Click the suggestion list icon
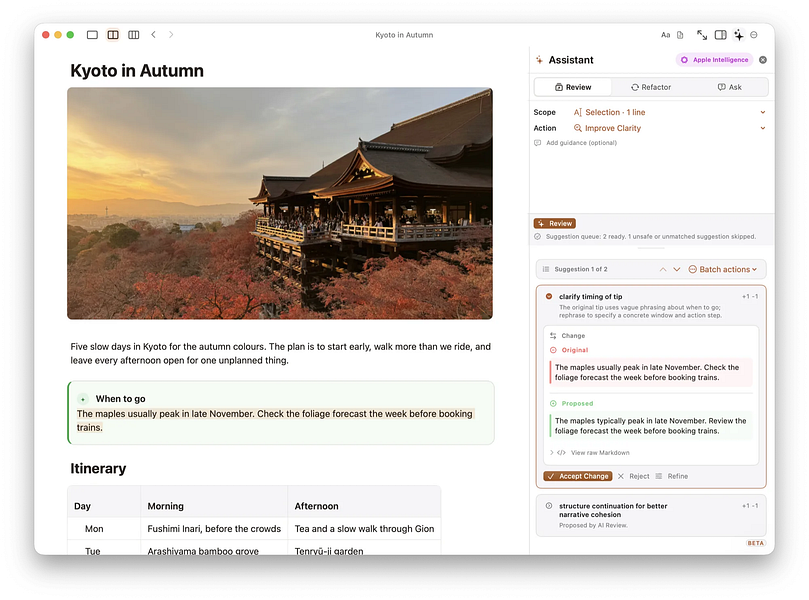The width and height of the screenshot is (809, 600). click(546, 269)
